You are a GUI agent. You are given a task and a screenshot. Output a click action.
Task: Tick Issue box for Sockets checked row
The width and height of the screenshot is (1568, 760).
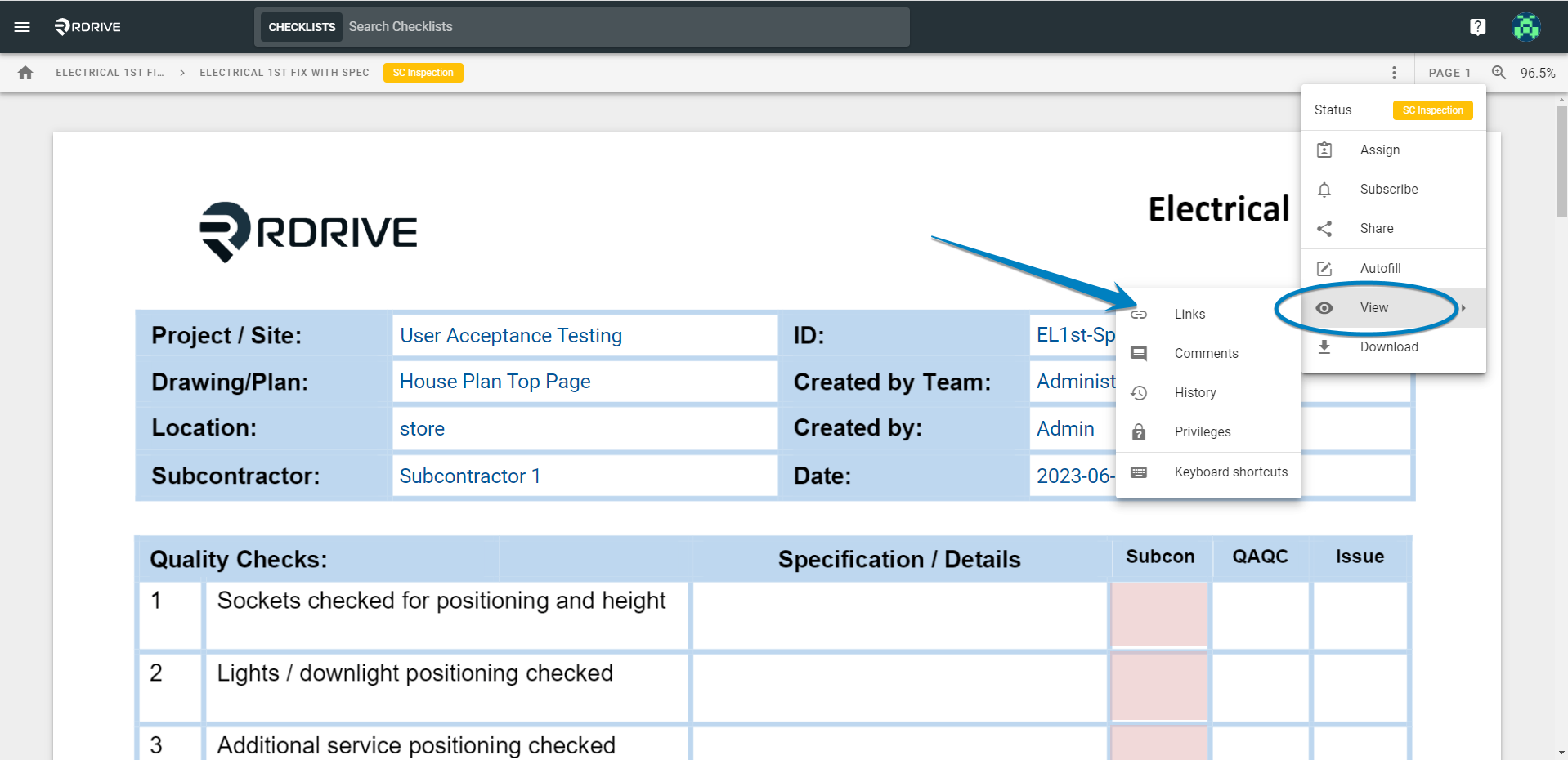[1360, 615]
